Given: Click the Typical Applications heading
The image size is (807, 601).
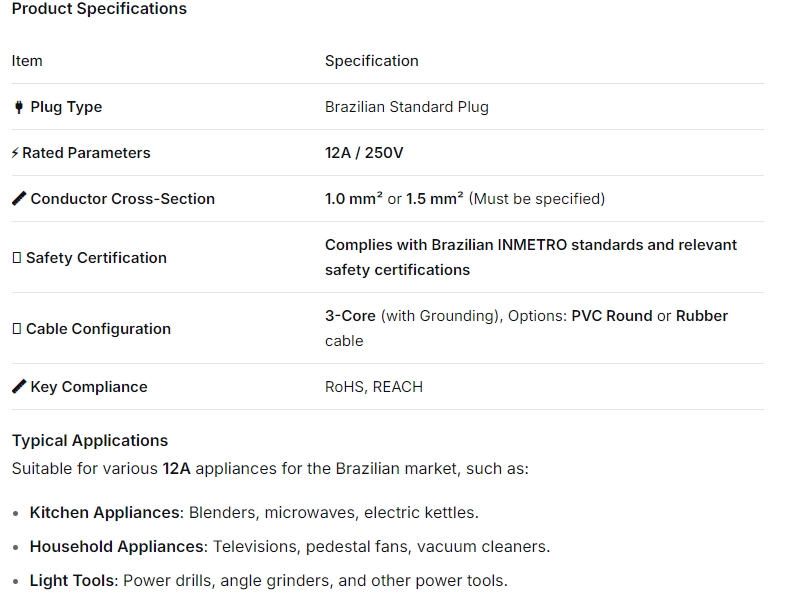Looking at the screenshot, I should pyautogui.click(x=90, y=441).
